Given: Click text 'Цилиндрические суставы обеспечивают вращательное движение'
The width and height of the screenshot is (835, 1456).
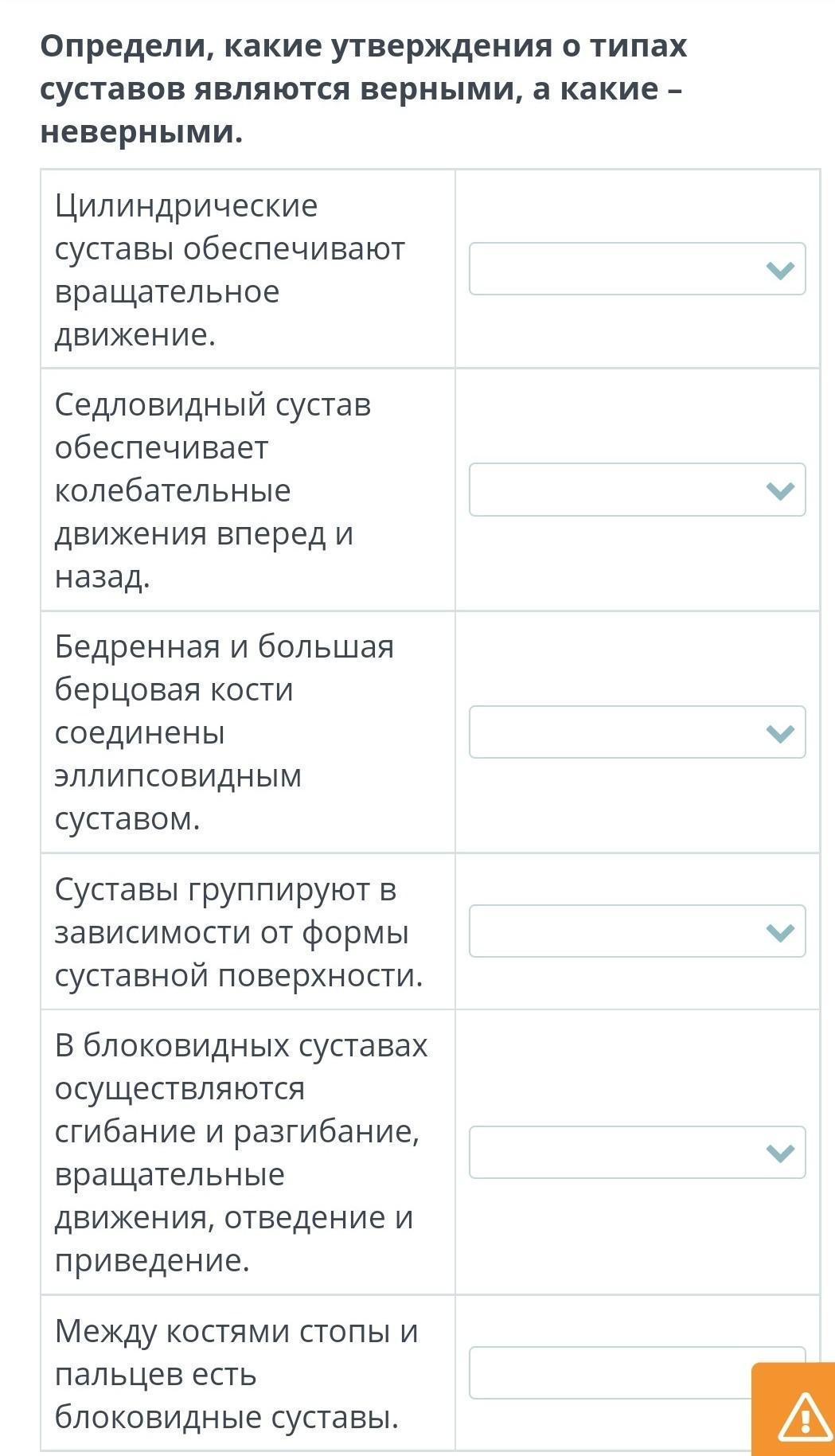Looking at the screenshot, I should click(229, 270).
